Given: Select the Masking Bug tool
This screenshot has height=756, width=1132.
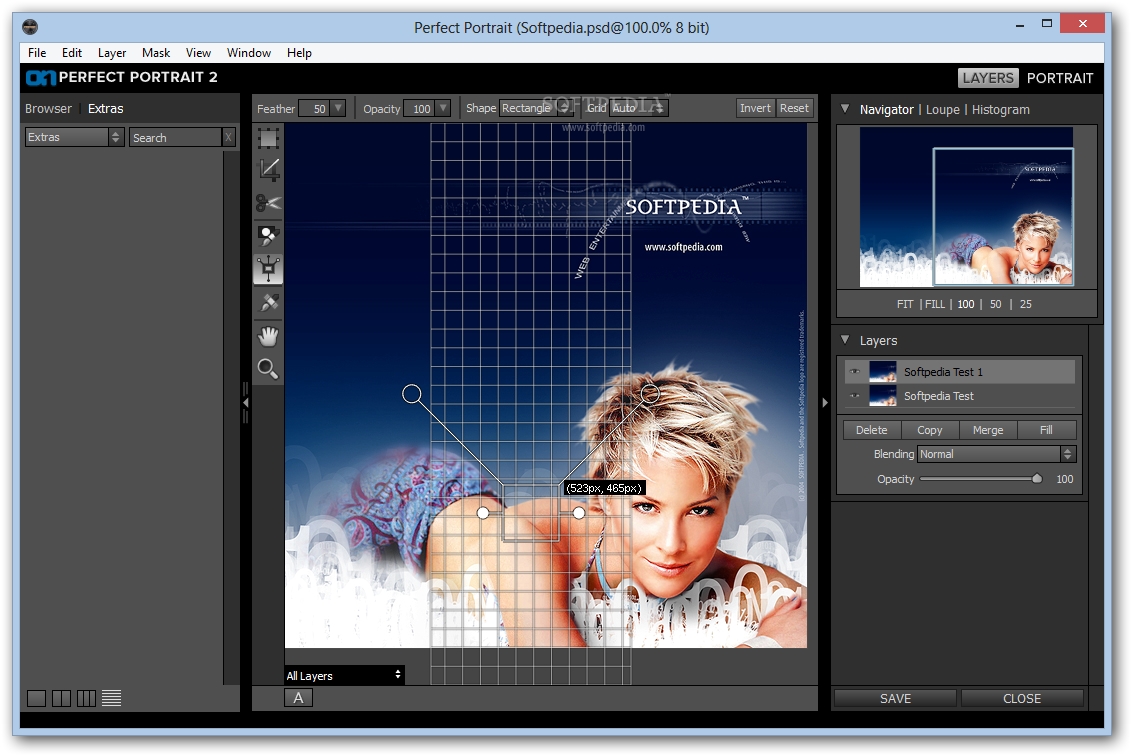Looking at the screenshot, I should click(268, 269).
